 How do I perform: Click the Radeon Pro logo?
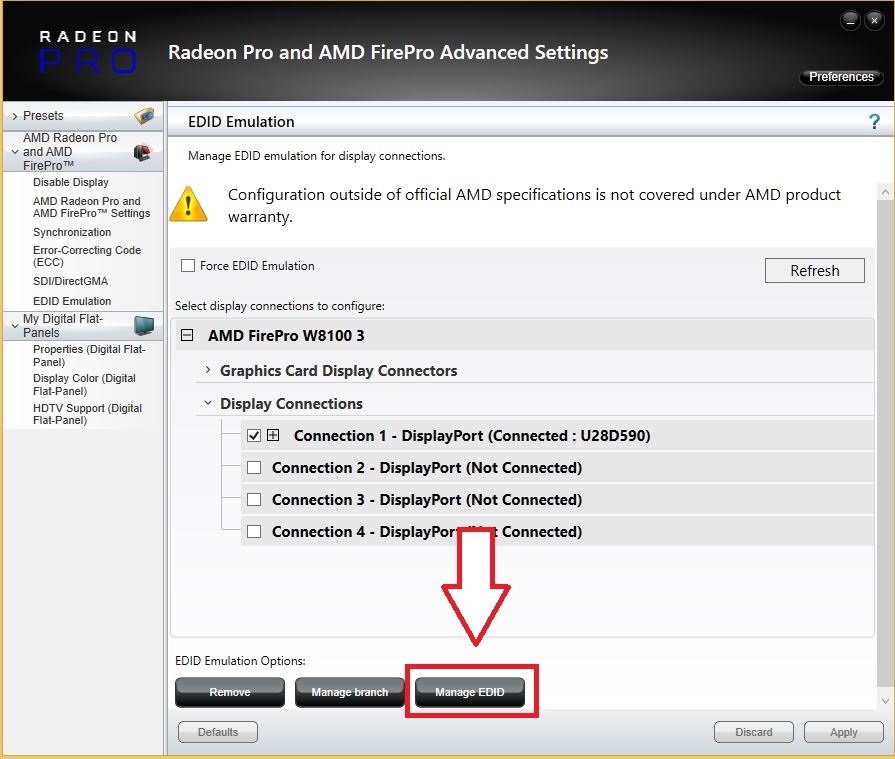coord(88,52)
